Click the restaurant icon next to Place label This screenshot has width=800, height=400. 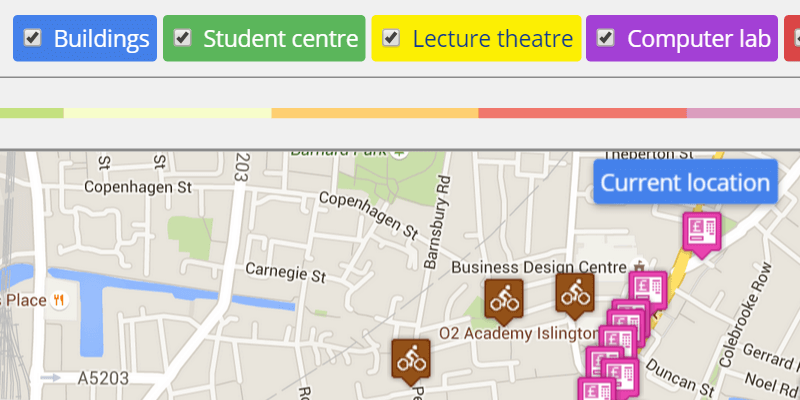(59, 300)
